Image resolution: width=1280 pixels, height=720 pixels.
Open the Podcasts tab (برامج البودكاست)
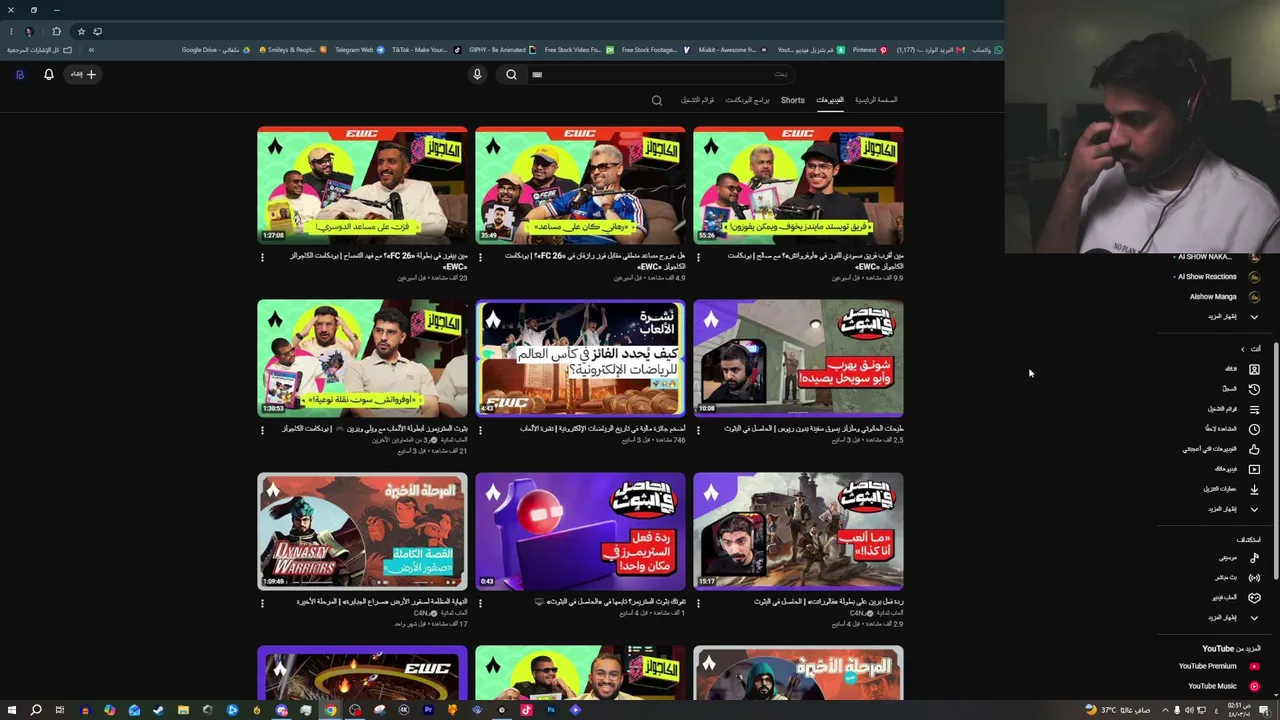(748, 100)
